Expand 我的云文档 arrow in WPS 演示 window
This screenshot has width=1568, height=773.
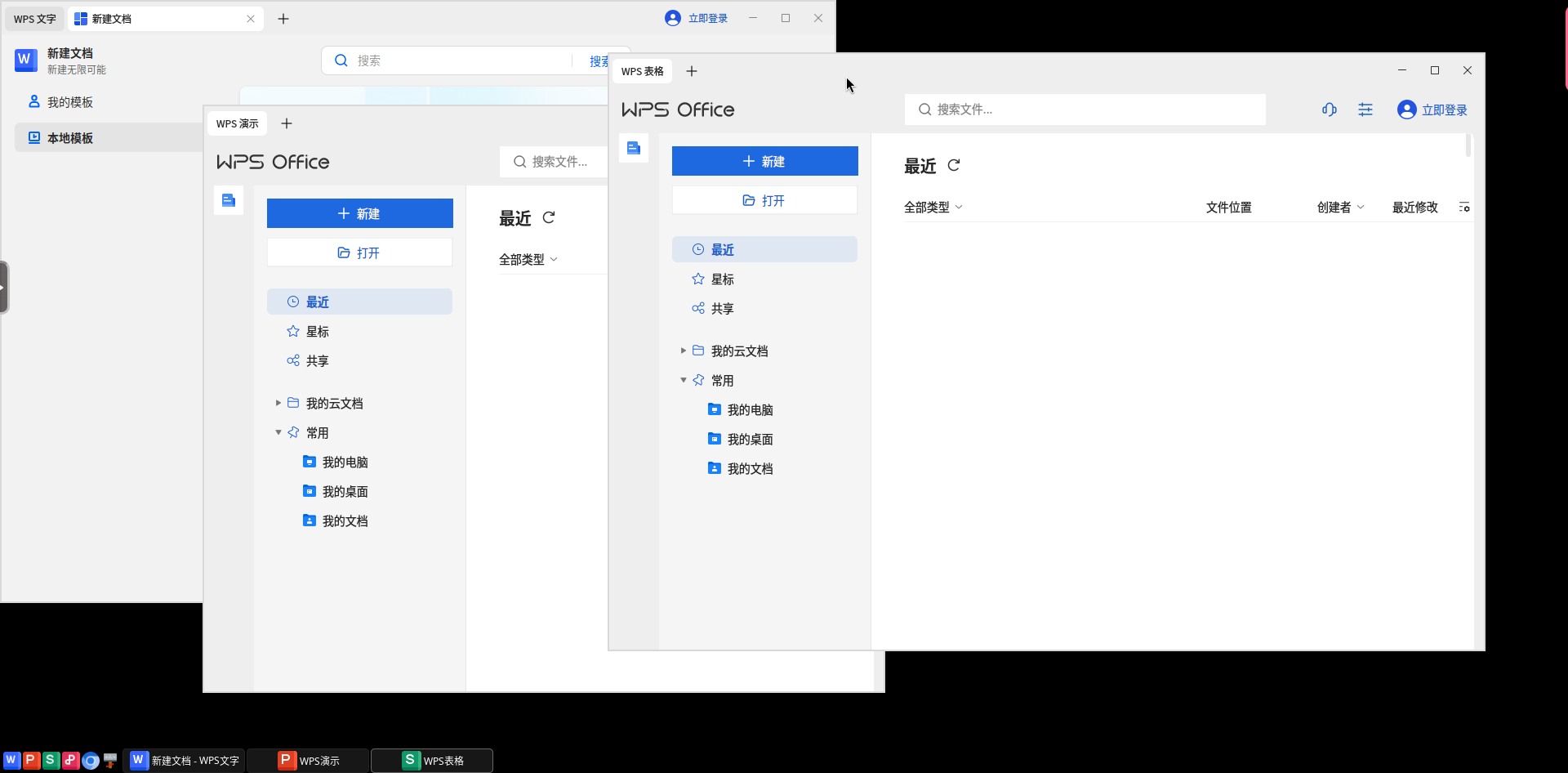[278, 403]
